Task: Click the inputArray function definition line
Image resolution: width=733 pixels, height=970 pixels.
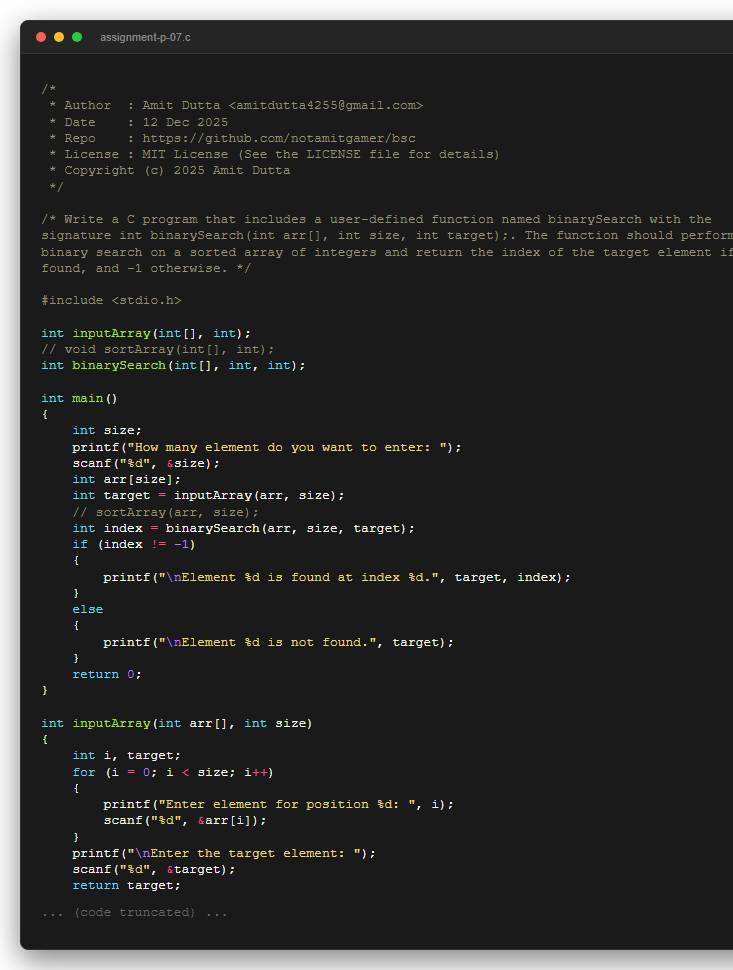Action: pos(177,723)
